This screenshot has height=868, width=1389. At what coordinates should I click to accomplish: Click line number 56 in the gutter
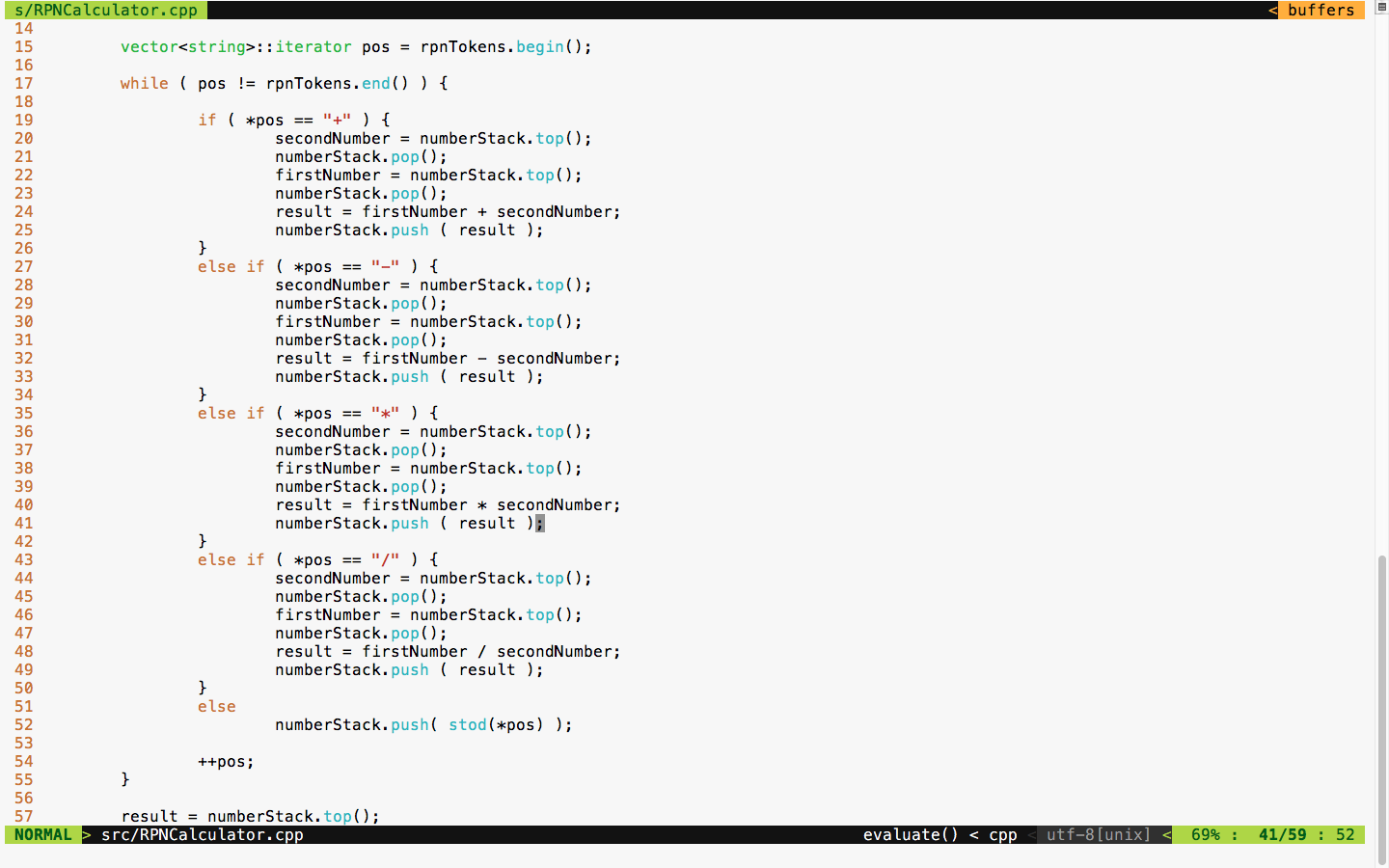click(24, 798)
